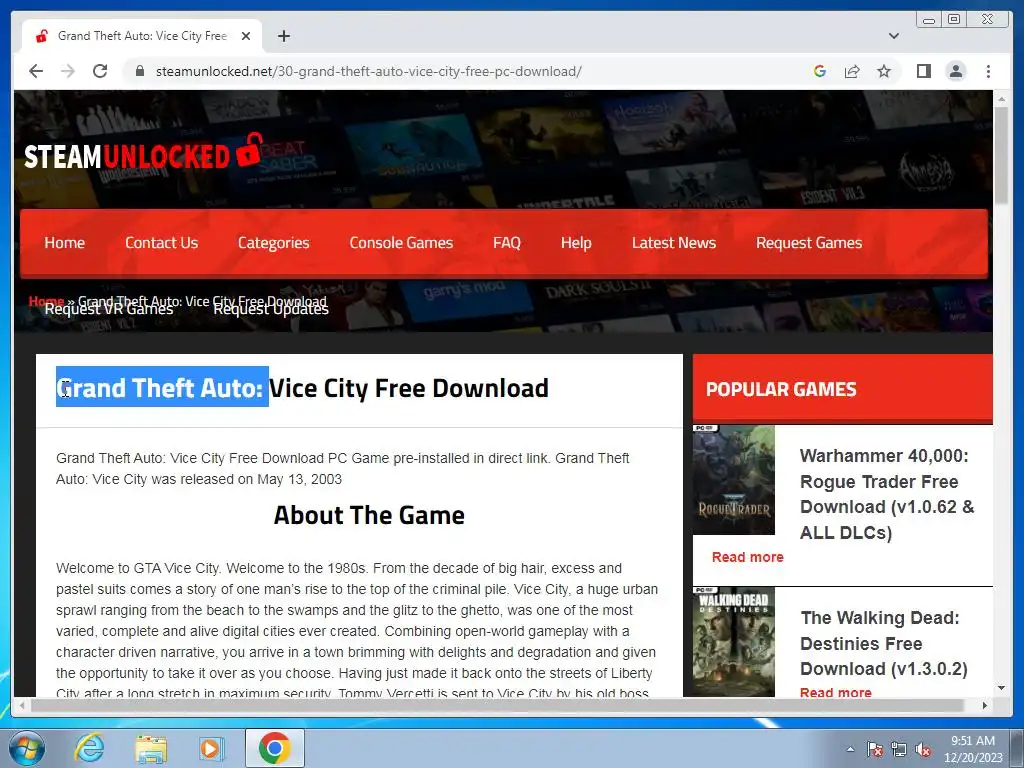Click the network tray icon

coord(899,749)
